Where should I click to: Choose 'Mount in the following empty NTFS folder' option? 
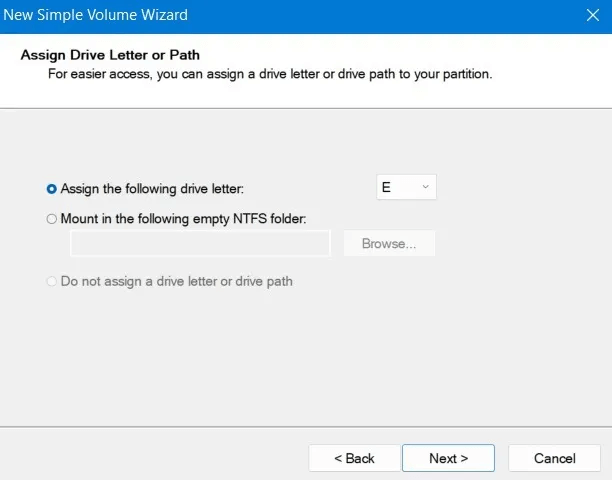(x=52, y=219)
